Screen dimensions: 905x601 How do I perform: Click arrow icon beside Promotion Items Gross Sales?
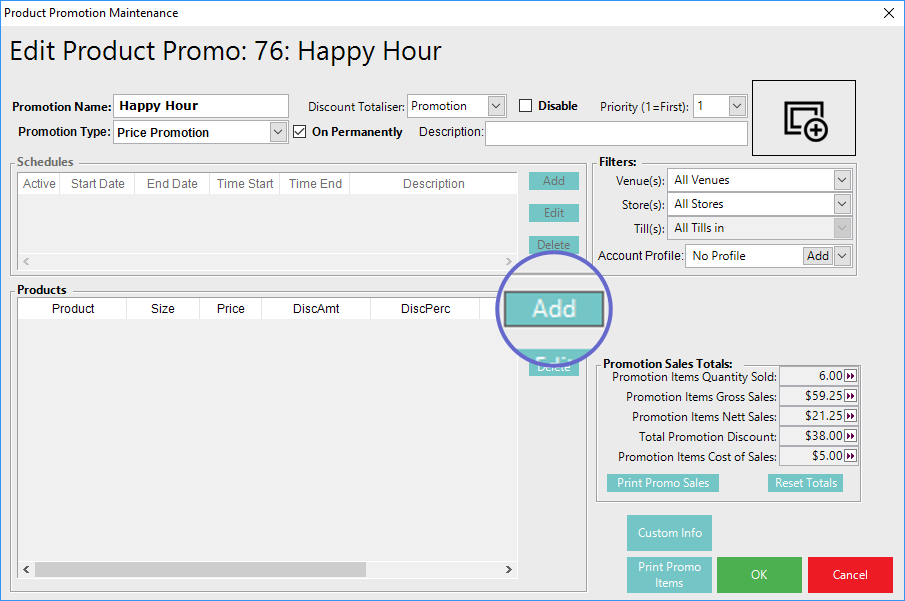851,396
